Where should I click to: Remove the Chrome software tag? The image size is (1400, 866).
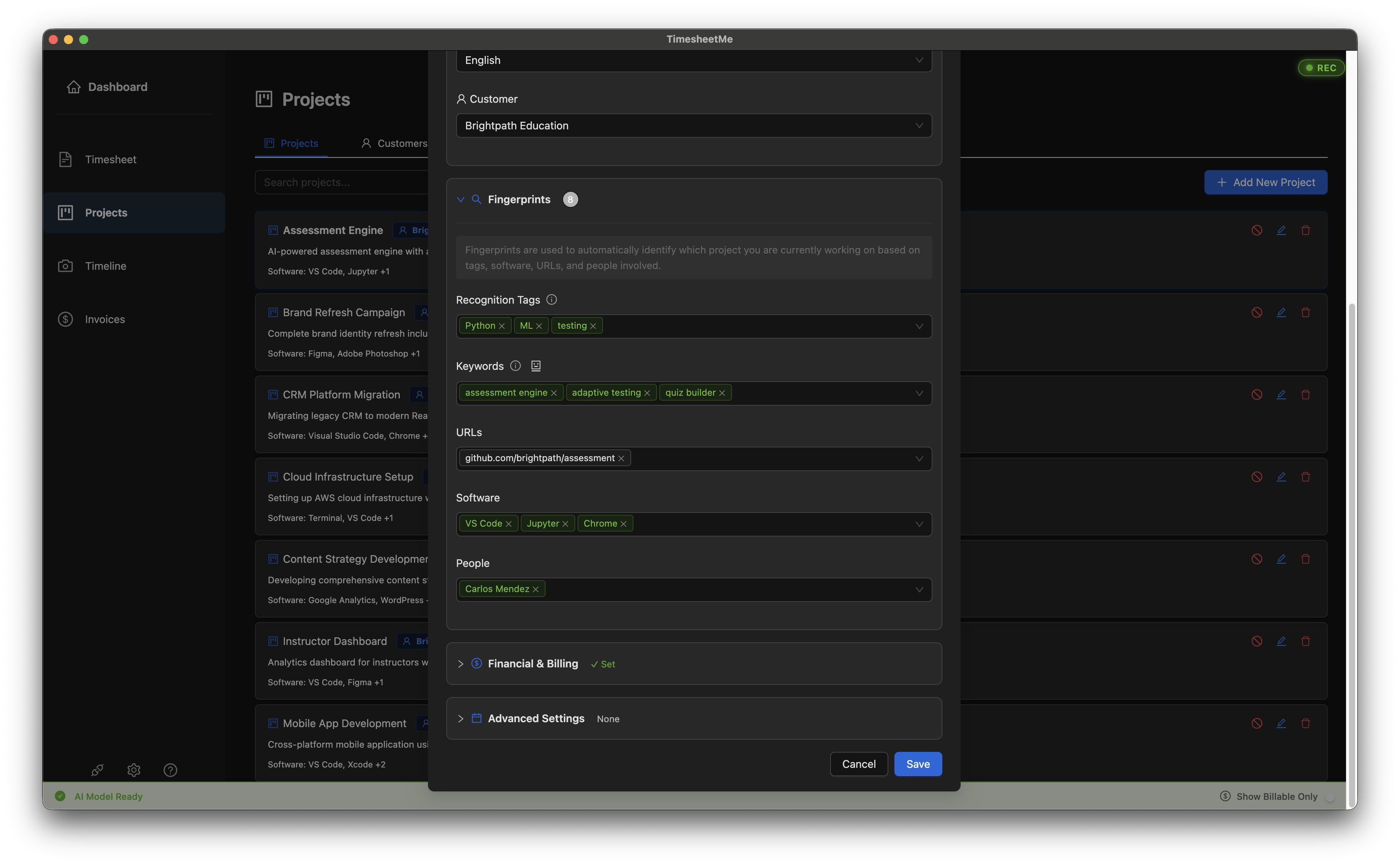coord(623,524)
